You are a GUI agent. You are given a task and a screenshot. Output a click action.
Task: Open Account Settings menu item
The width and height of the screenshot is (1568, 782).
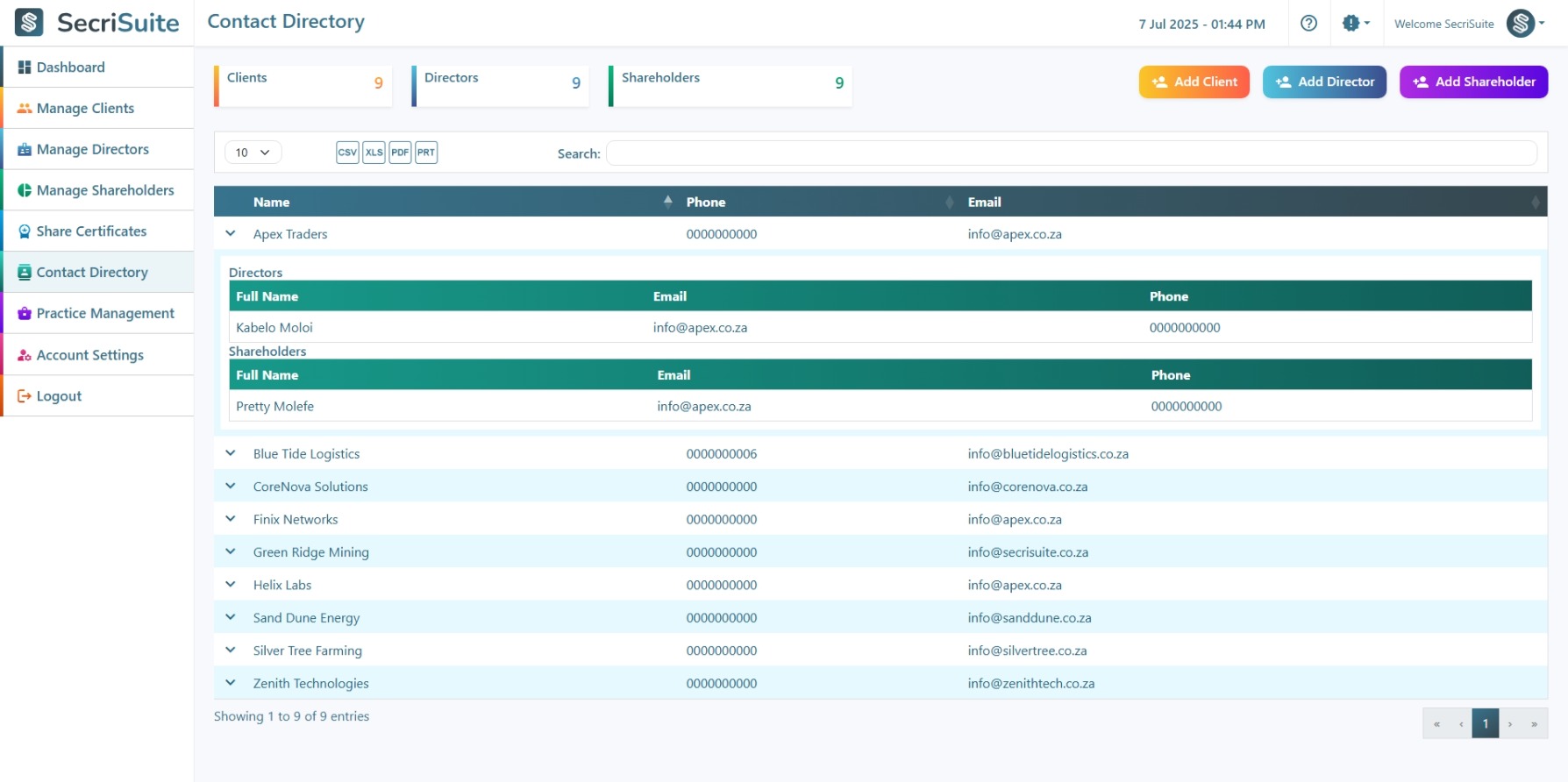point(97,355)
